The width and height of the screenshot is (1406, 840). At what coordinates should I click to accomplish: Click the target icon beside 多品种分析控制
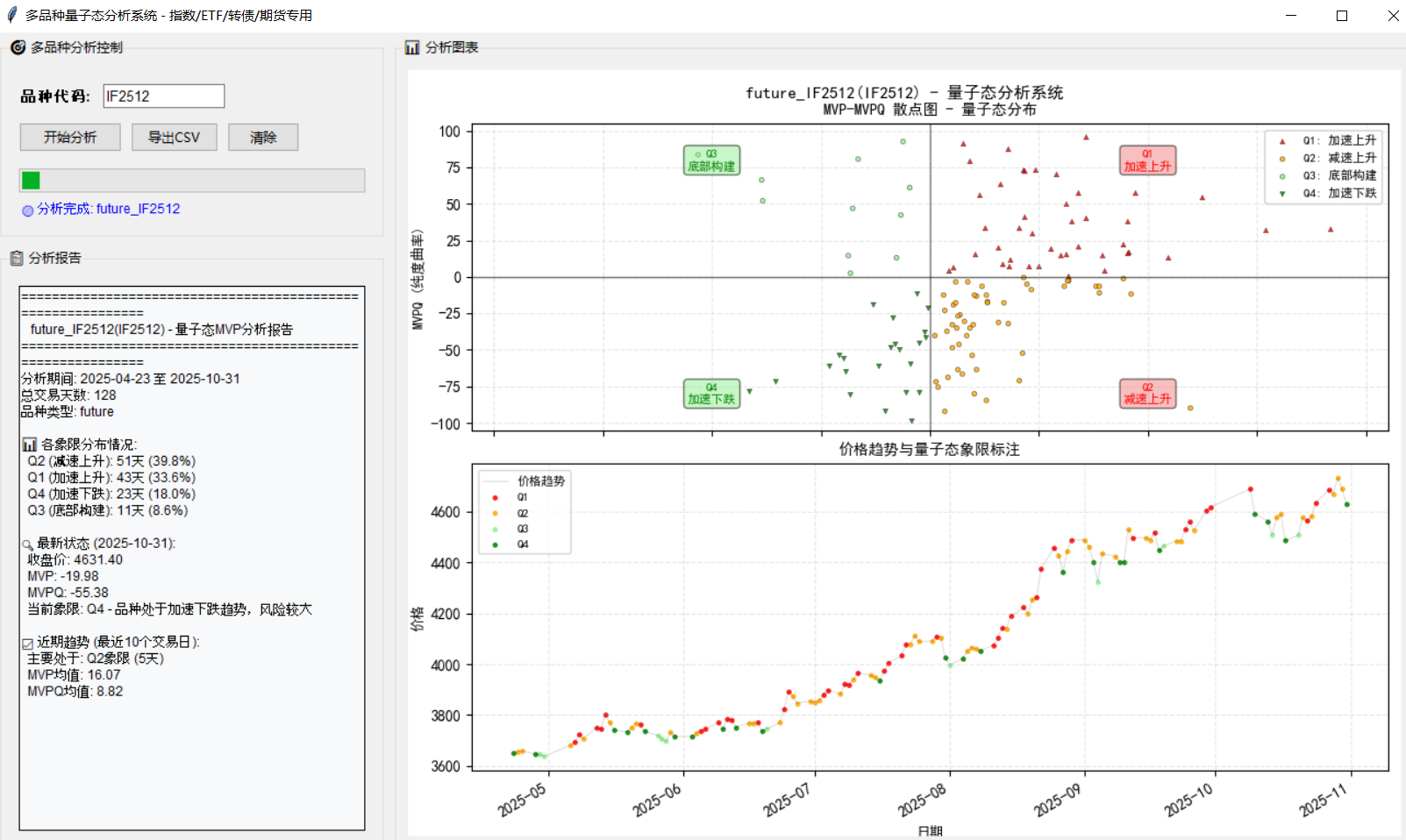tap(18, 47)
